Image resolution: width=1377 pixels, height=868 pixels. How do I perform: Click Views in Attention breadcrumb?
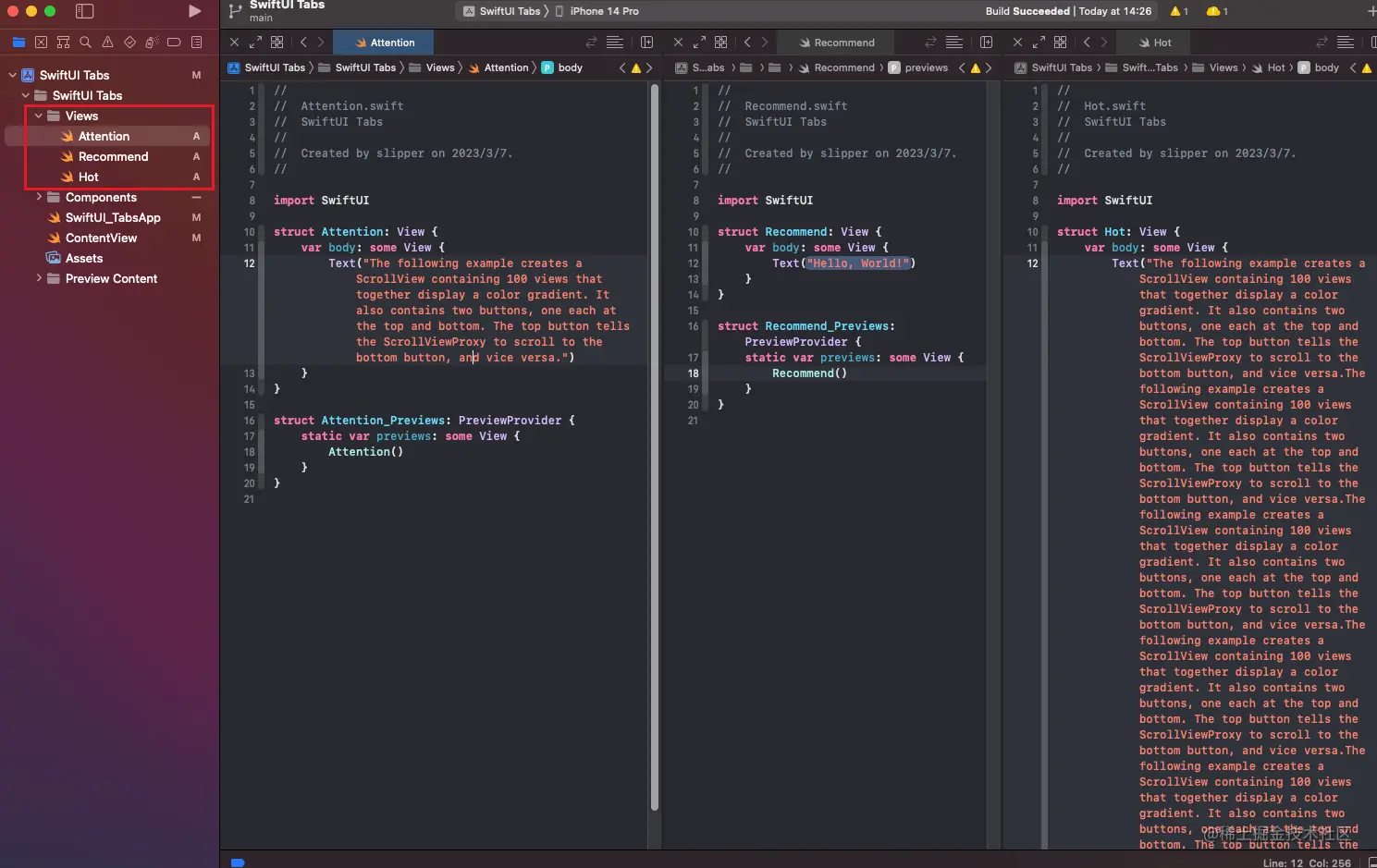click(432, 67)
